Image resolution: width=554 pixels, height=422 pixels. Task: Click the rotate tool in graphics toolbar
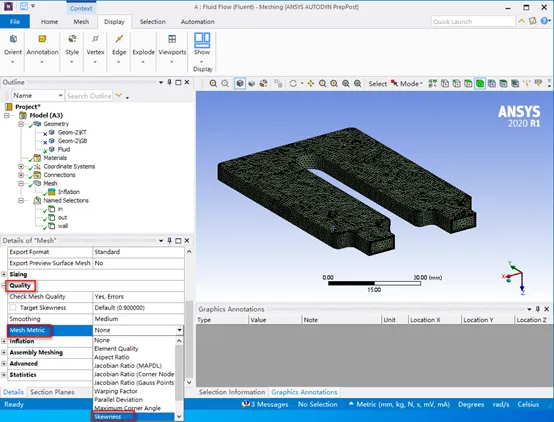[x=293, y=83]
